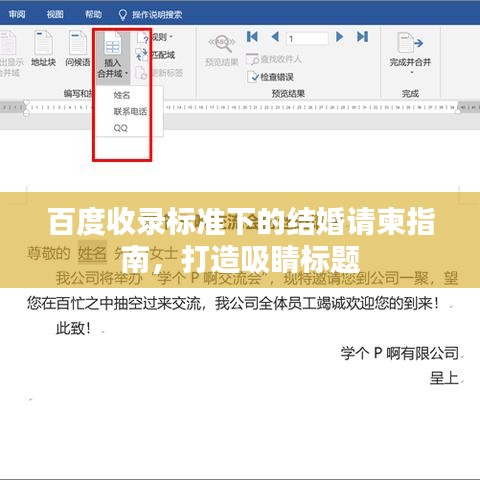Viewport: 480px width, 480px height.
Task: Go to the previous record
Action: click(x=275, y=37)
